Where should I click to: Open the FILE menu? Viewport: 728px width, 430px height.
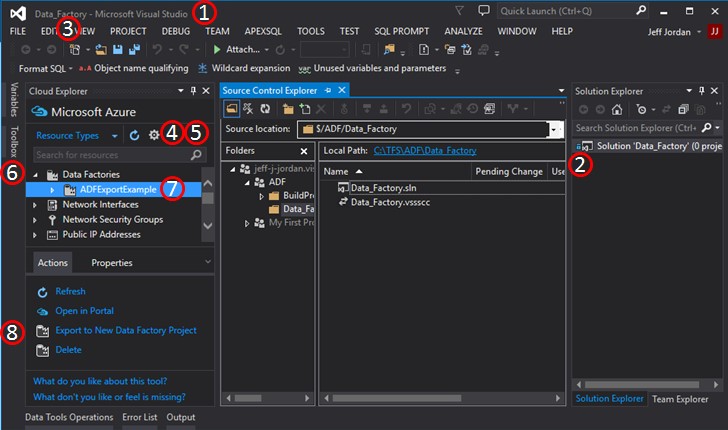[x=18, y=32]
